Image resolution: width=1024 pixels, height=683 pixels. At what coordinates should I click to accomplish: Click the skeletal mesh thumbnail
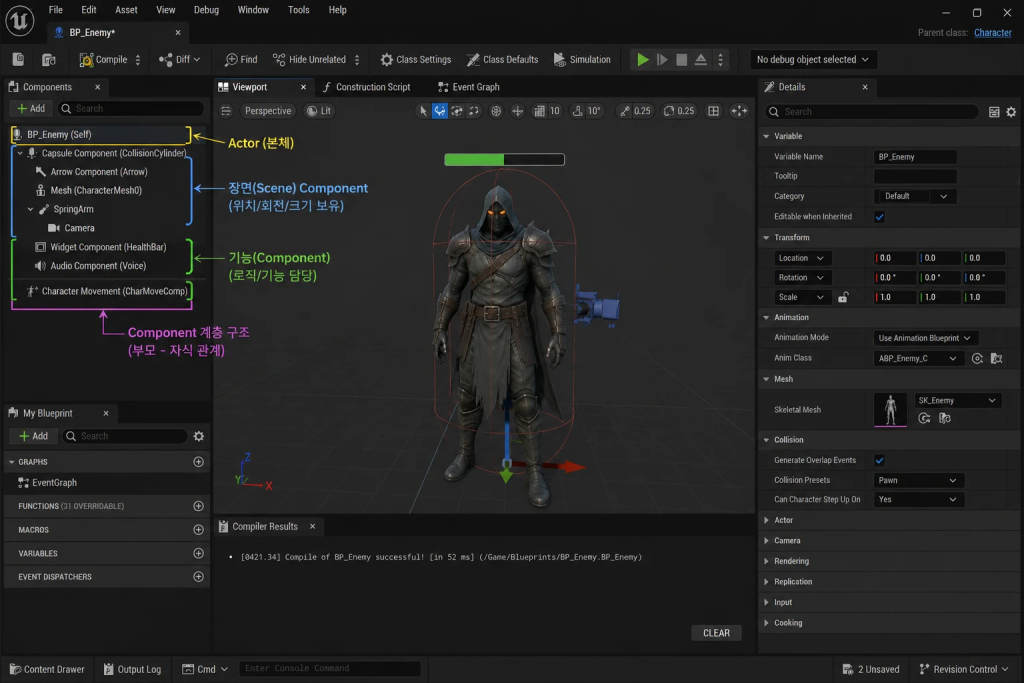(x=890, y=410)
